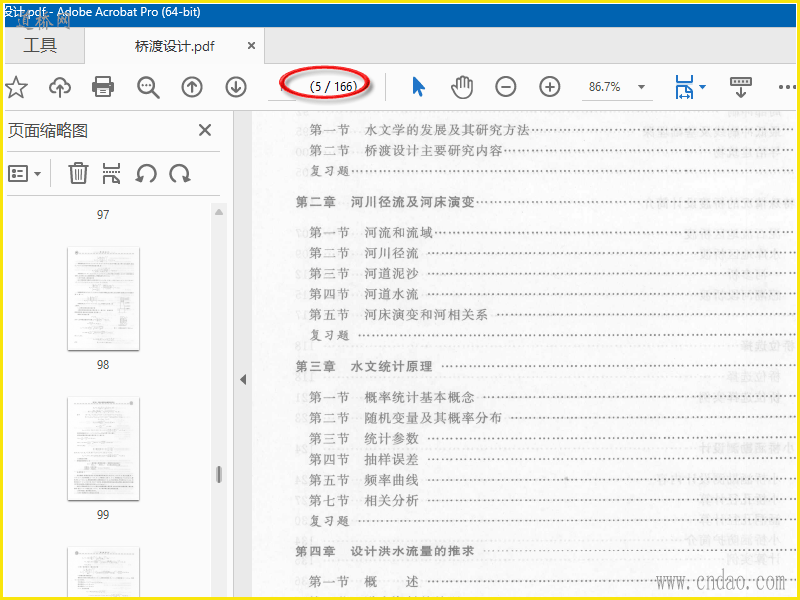Screen dimensions: 800x600
Task: Click 第三节 河道泥沙 entry
Action: coord(364,273)
